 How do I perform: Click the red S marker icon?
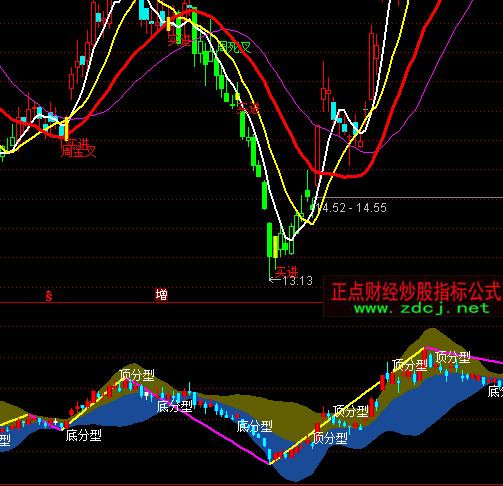coord(49,296)
